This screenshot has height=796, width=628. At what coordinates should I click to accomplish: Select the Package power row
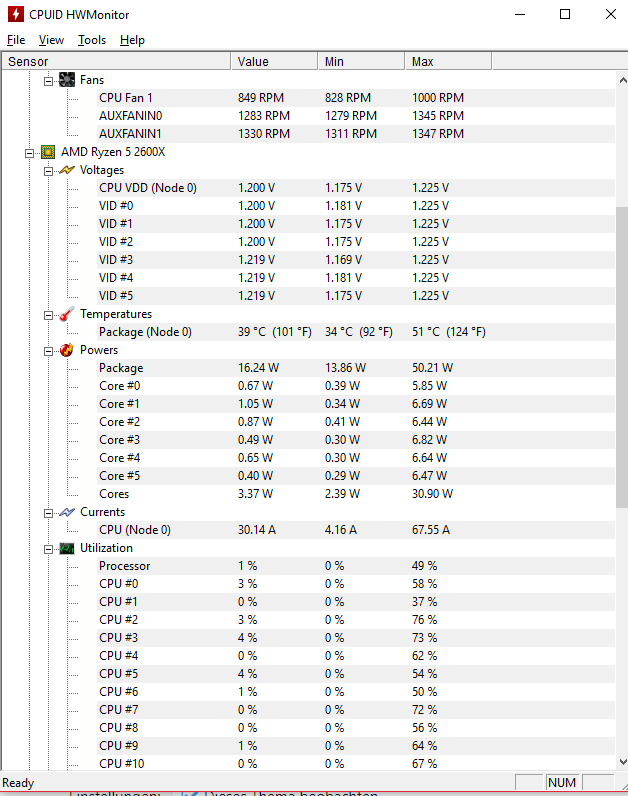coord(356,368)
